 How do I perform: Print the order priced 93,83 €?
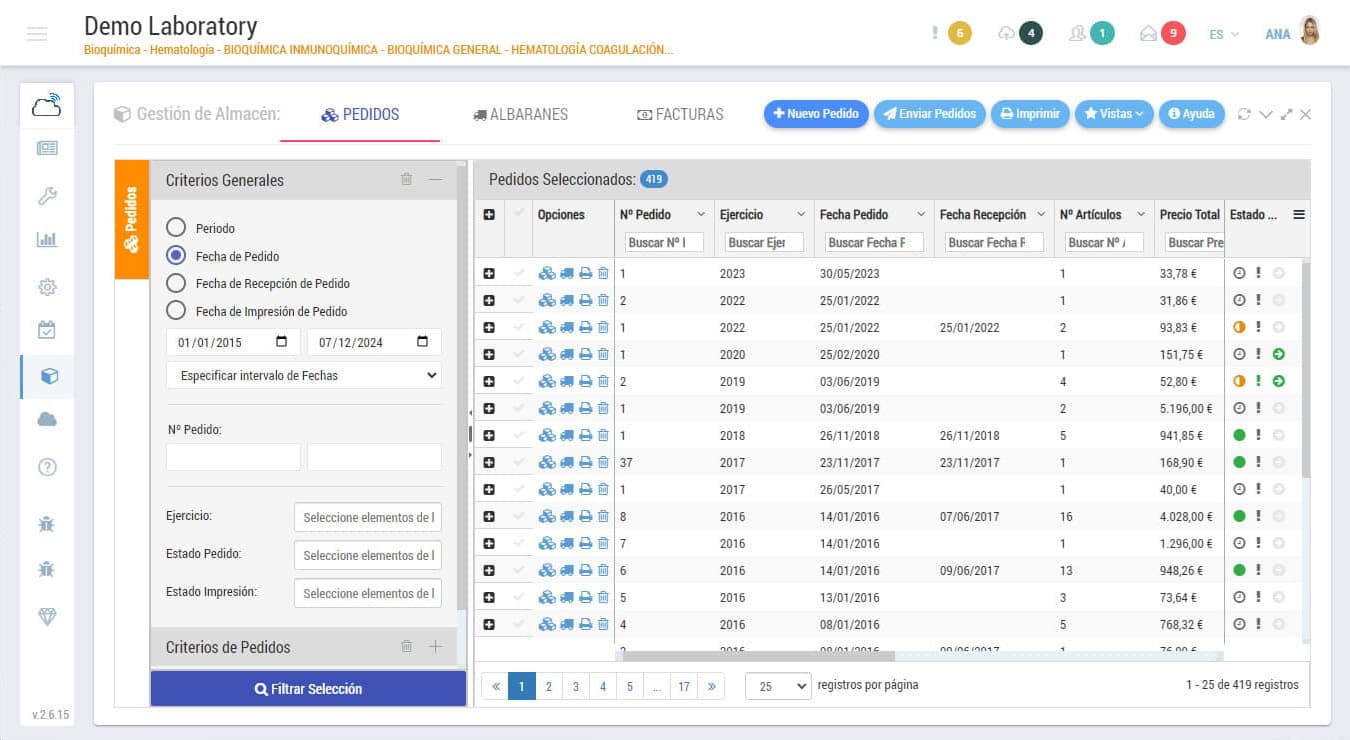click(x=586, y=327)
